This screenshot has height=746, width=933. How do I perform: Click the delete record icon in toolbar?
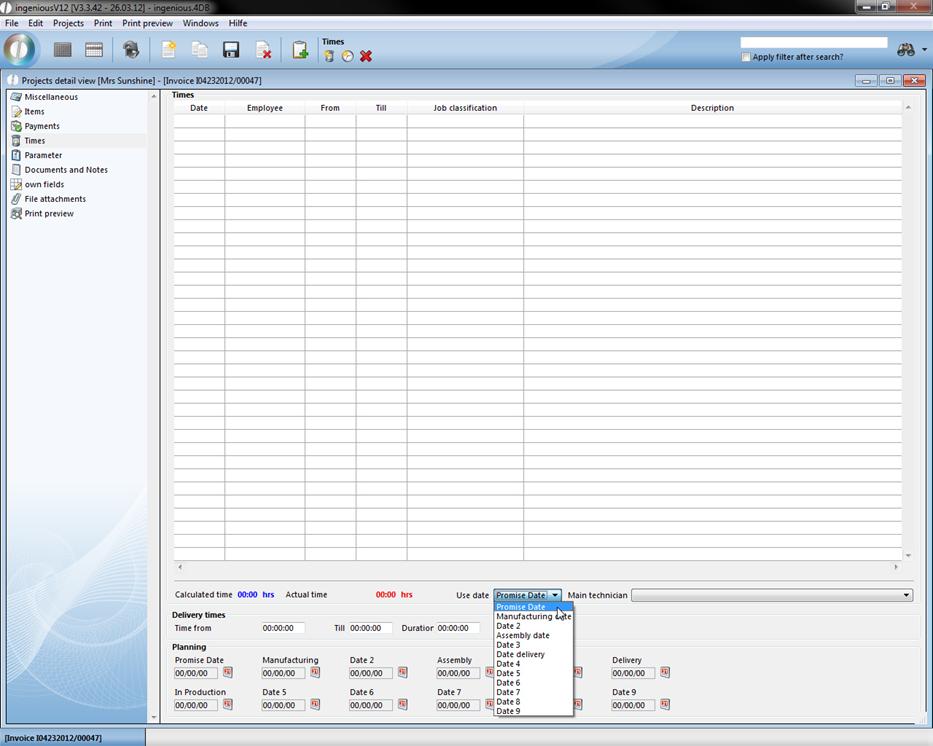(x=263, y=50)
